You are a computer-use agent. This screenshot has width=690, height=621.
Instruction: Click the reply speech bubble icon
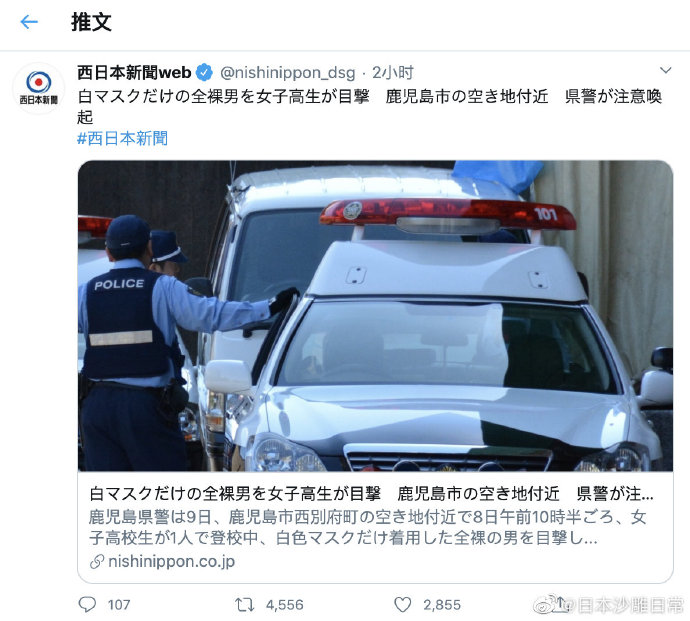(x=87, y=604)
